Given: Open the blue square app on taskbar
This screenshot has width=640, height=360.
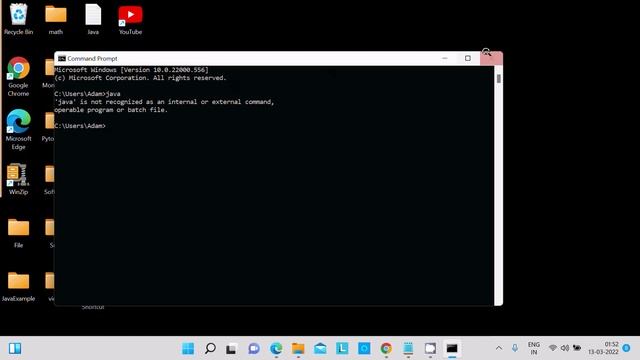Looking at the screenshot, I should click(364, 348).
